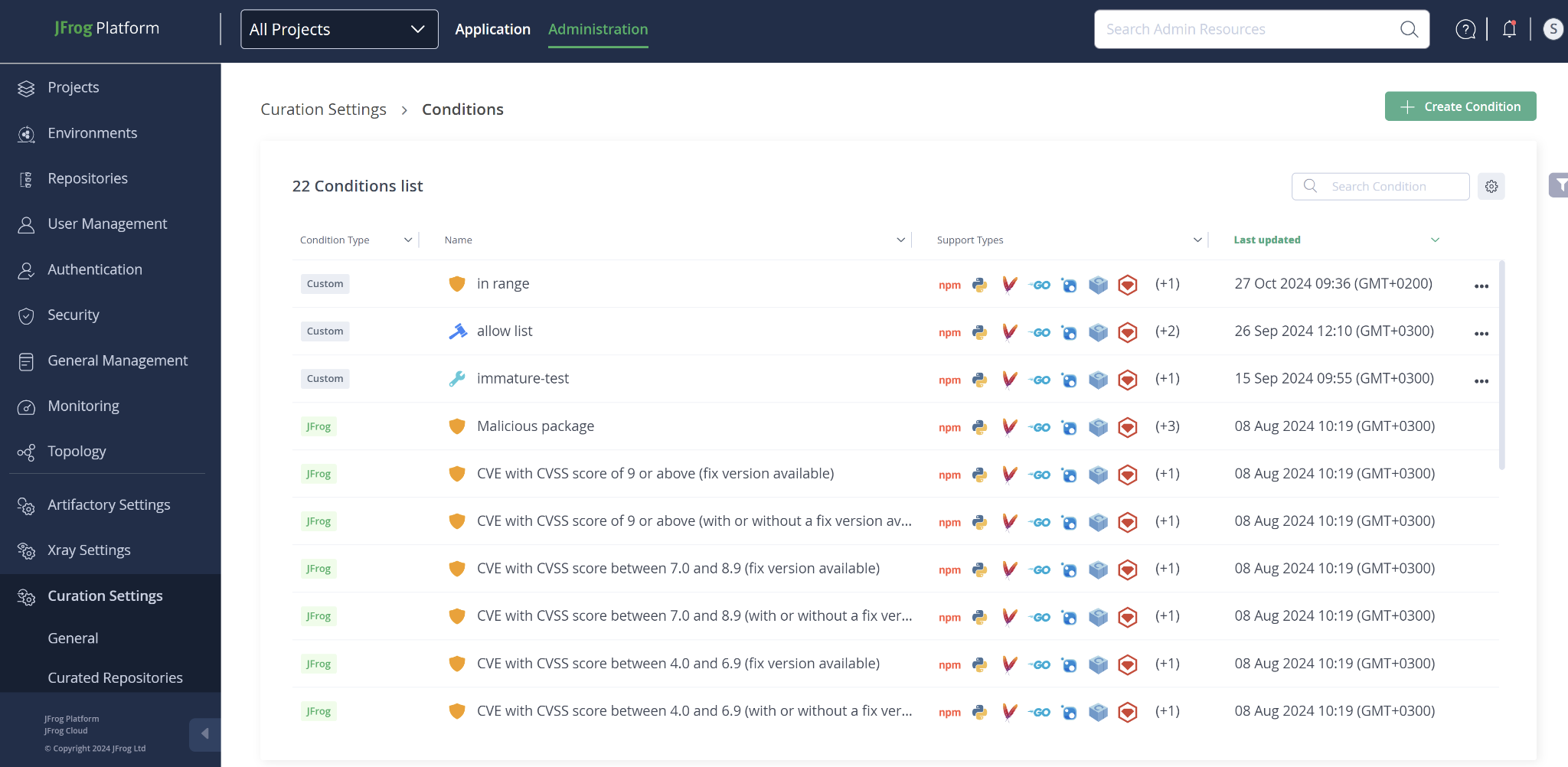Click '26 Sep 2024 12:10 (GMT+0300)' date
Image resolution: width=1568 pixels, height=767 pixels.
coord(1334,331)
